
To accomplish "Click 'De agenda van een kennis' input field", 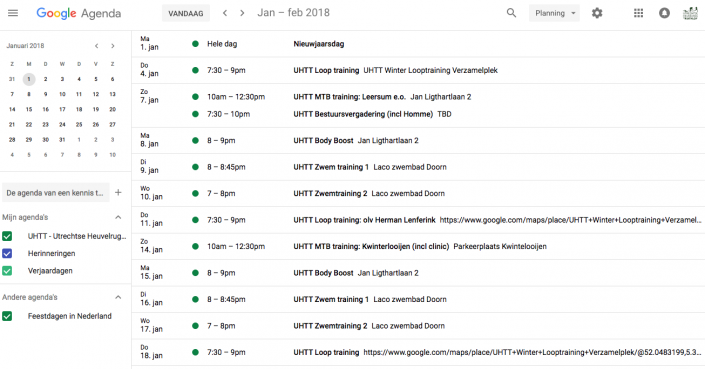I will [x=55, y=192].
